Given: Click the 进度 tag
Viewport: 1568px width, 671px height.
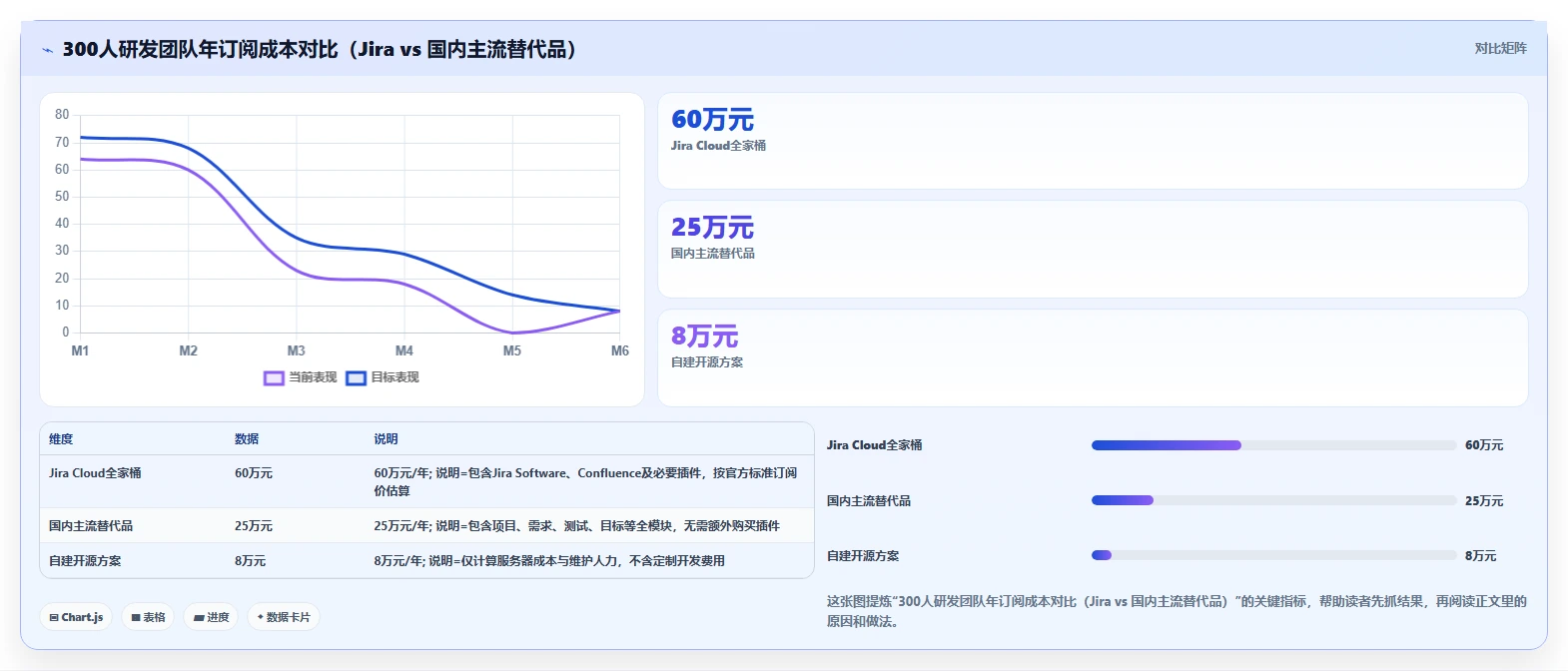Looking at the screenshot, I should tap(211, 617).
